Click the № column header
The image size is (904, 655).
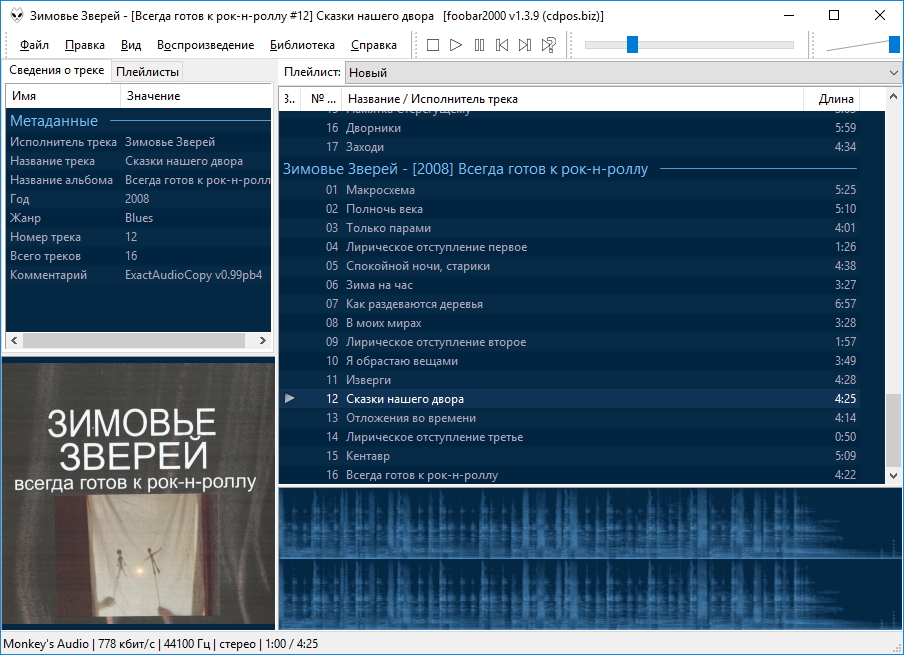(x=321, y=99)
